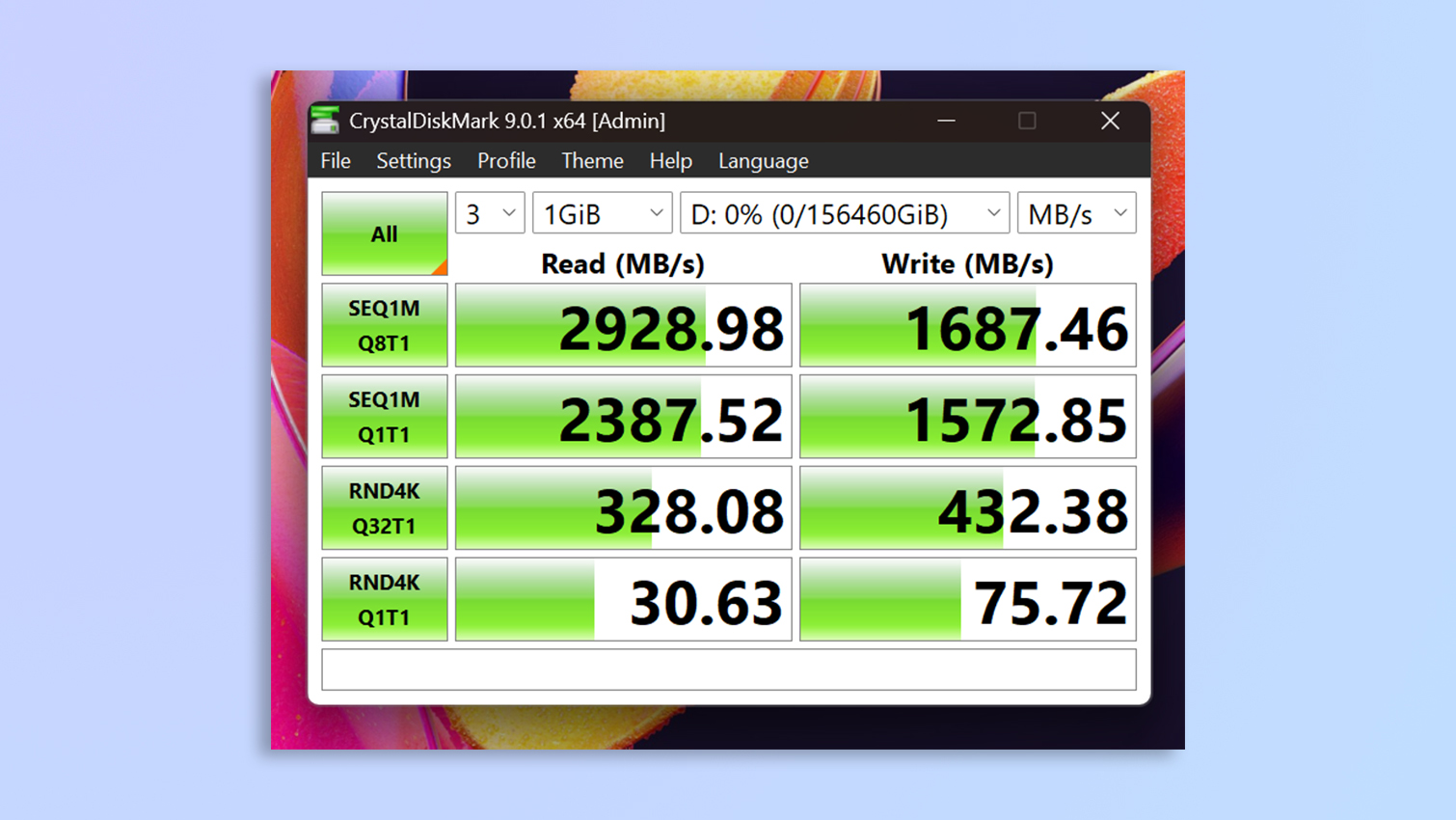Start the RND4K Q32T1 test

(x=384, y=508)
